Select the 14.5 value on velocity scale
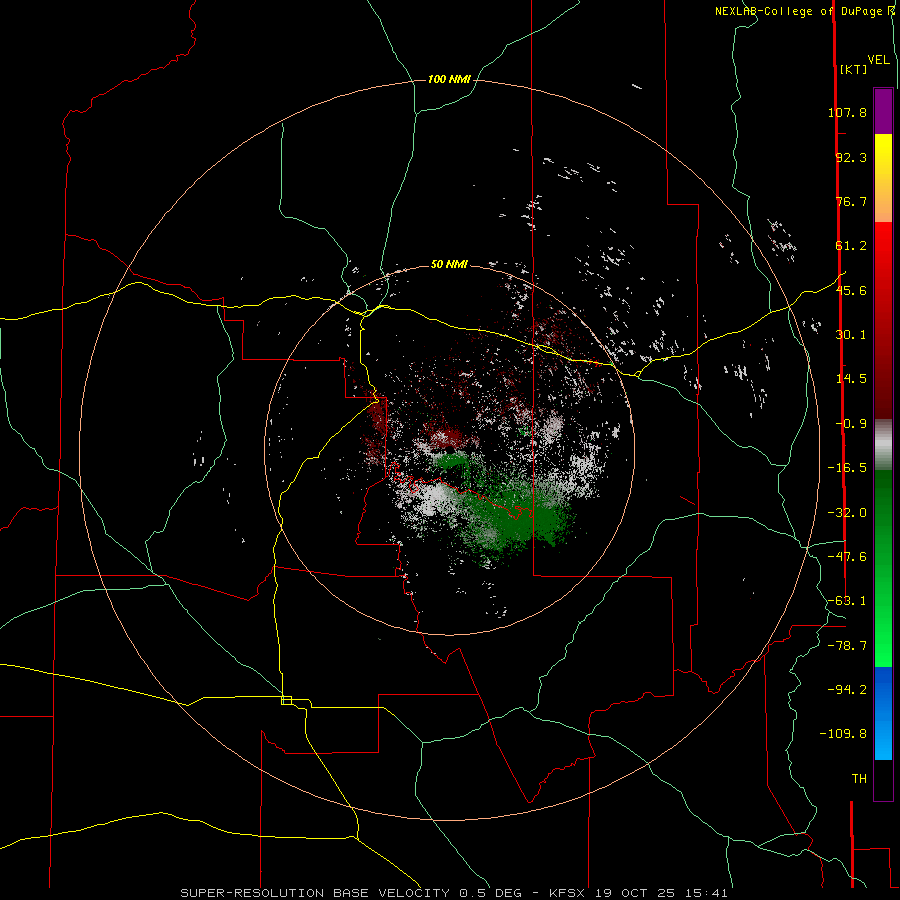Screen dimensions: 900x900 (x=851, y=379)
